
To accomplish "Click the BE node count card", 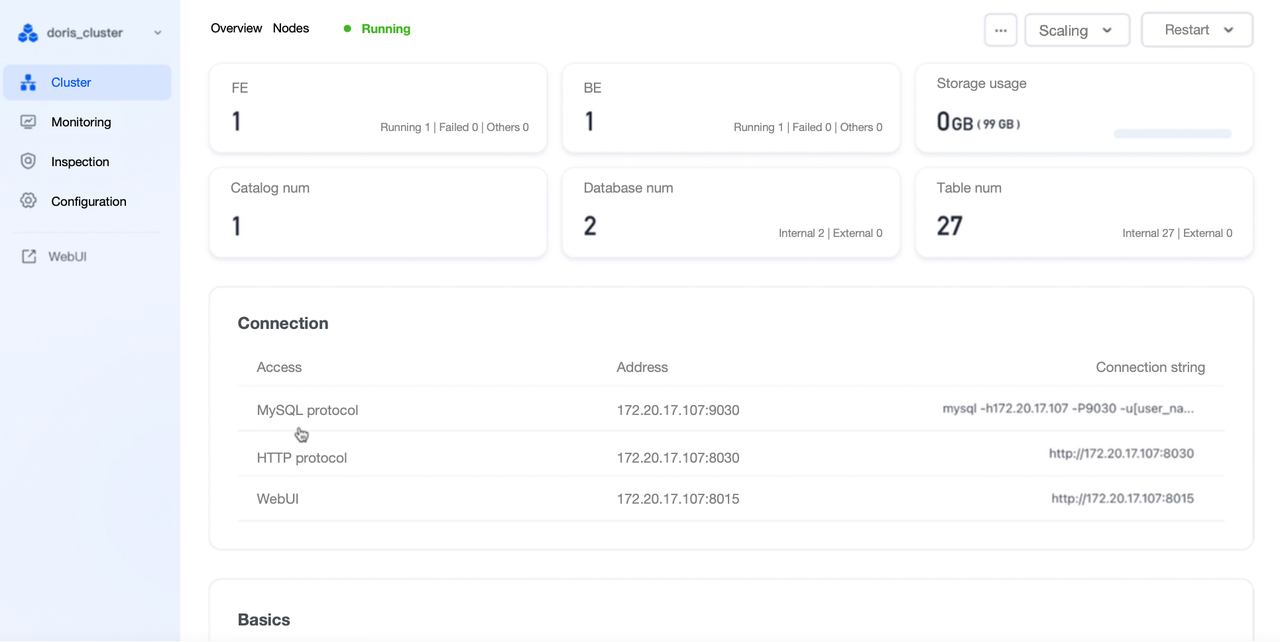I will click(730, 108).
